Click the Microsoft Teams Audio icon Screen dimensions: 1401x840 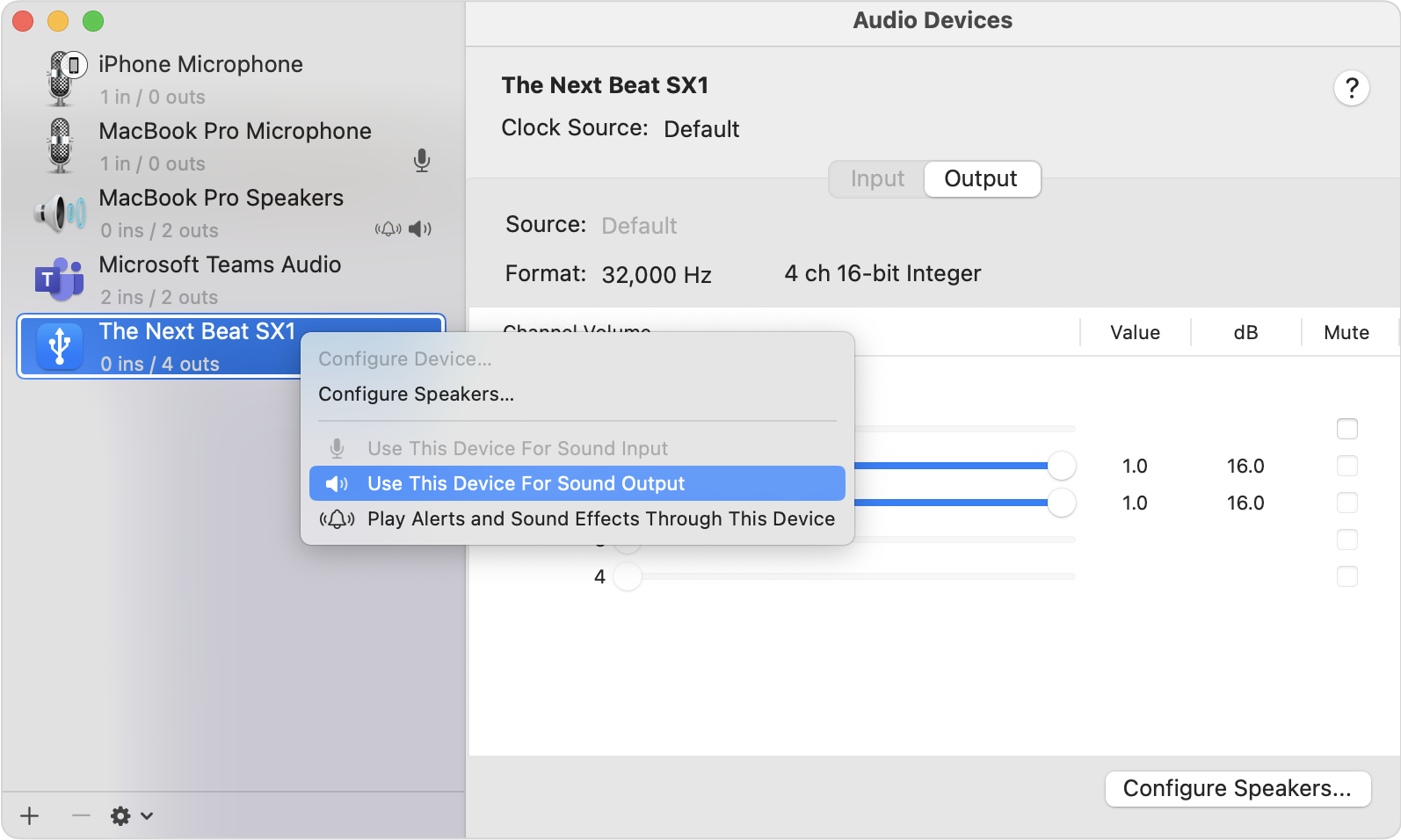60,279
